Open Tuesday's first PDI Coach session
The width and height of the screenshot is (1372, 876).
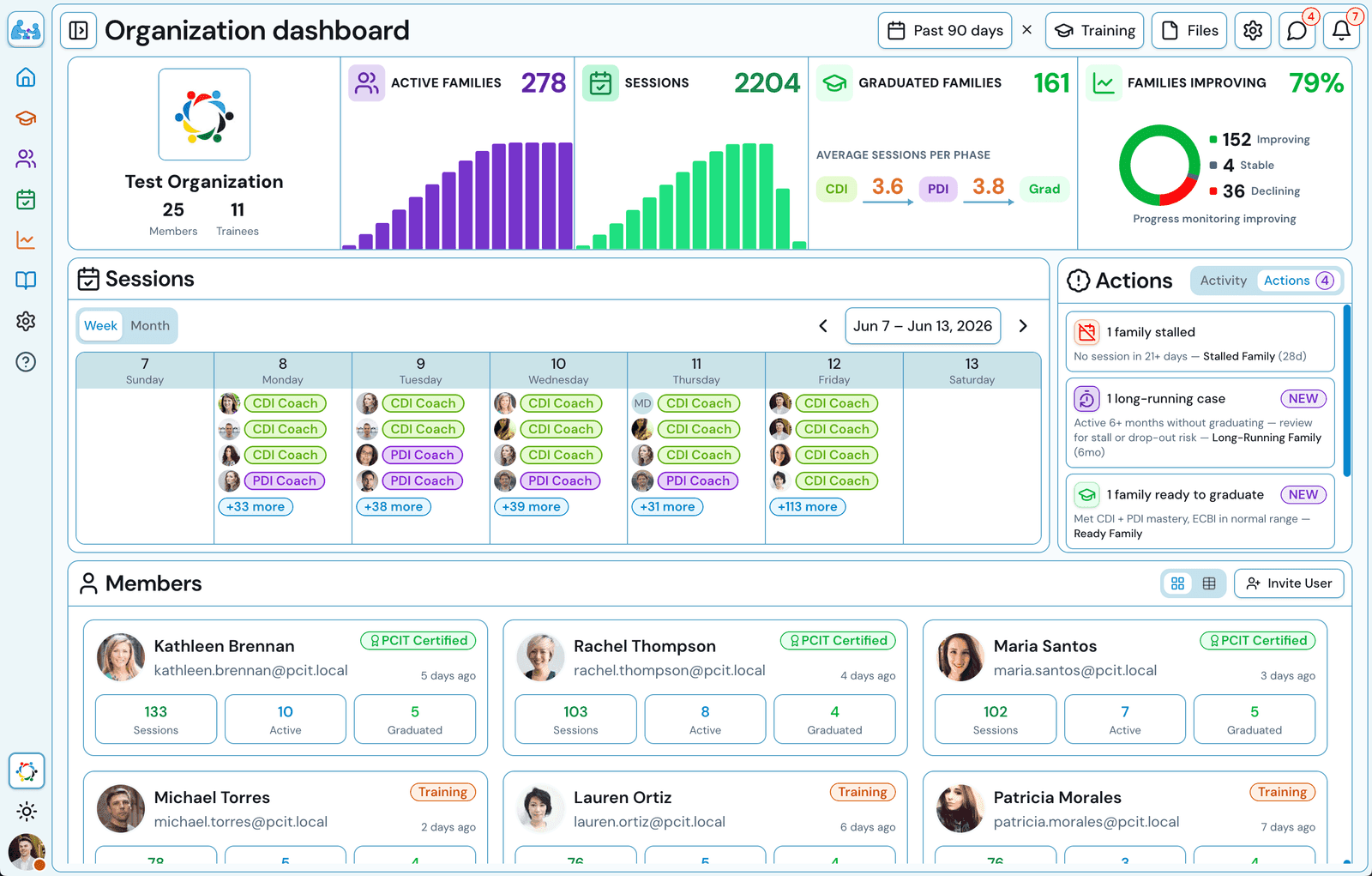pos(422,456)
